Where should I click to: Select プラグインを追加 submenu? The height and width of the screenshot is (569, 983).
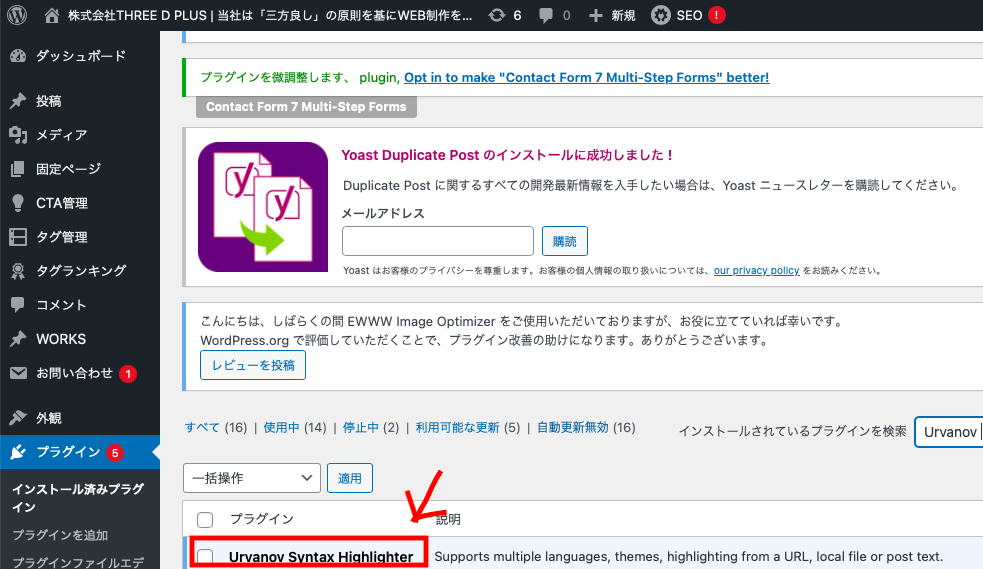click(60, 535)
